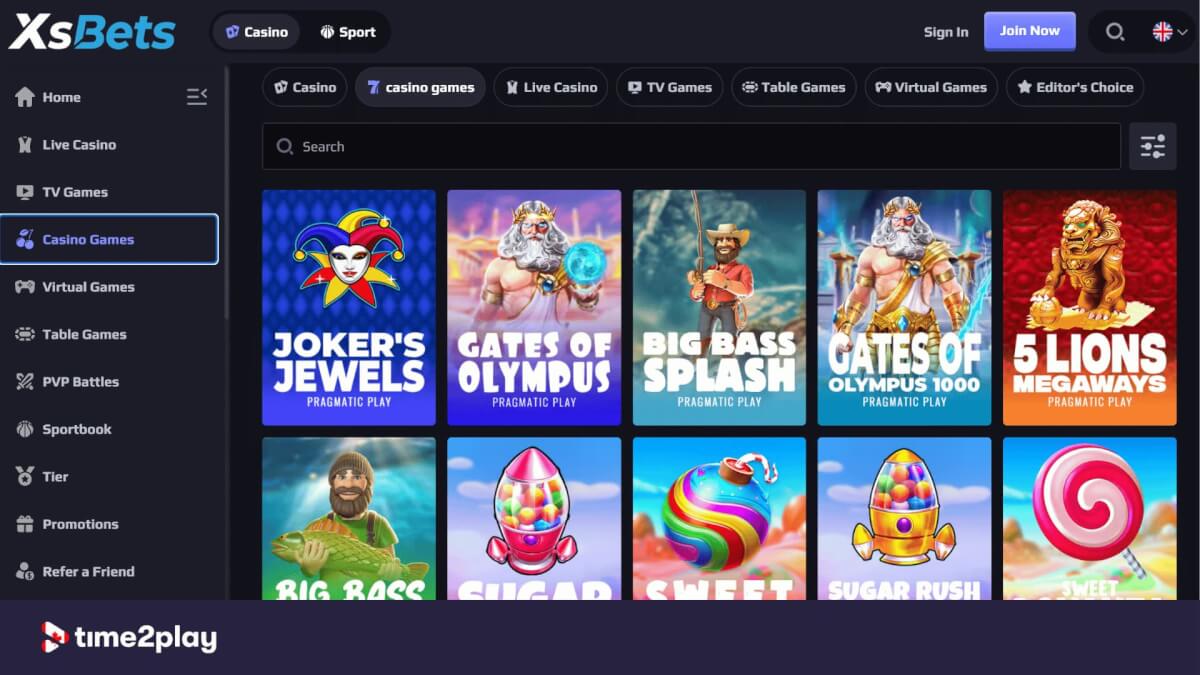Image resolution: width=1200 pixels, height=675 pixels.
Task: Open the Big Bass Splash game tile
Action: coord(719,308)
